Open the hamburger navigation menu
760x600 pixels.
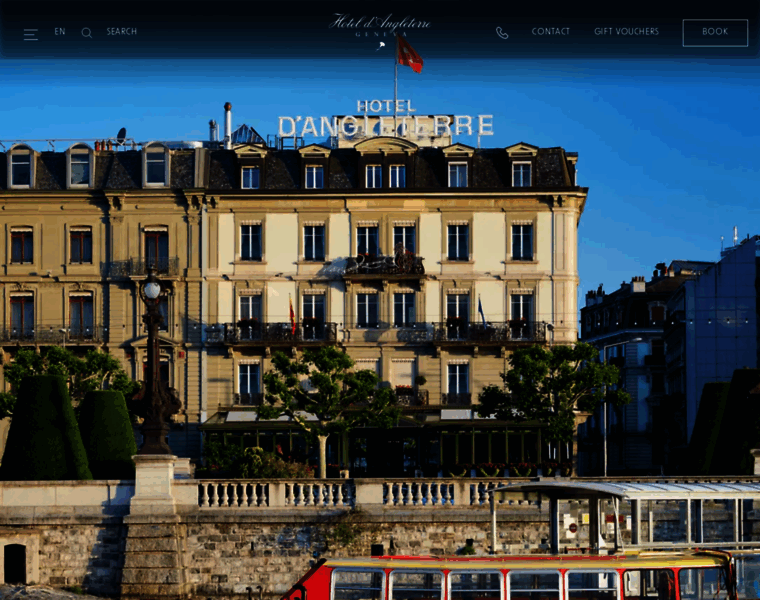[x=31, y=34]
